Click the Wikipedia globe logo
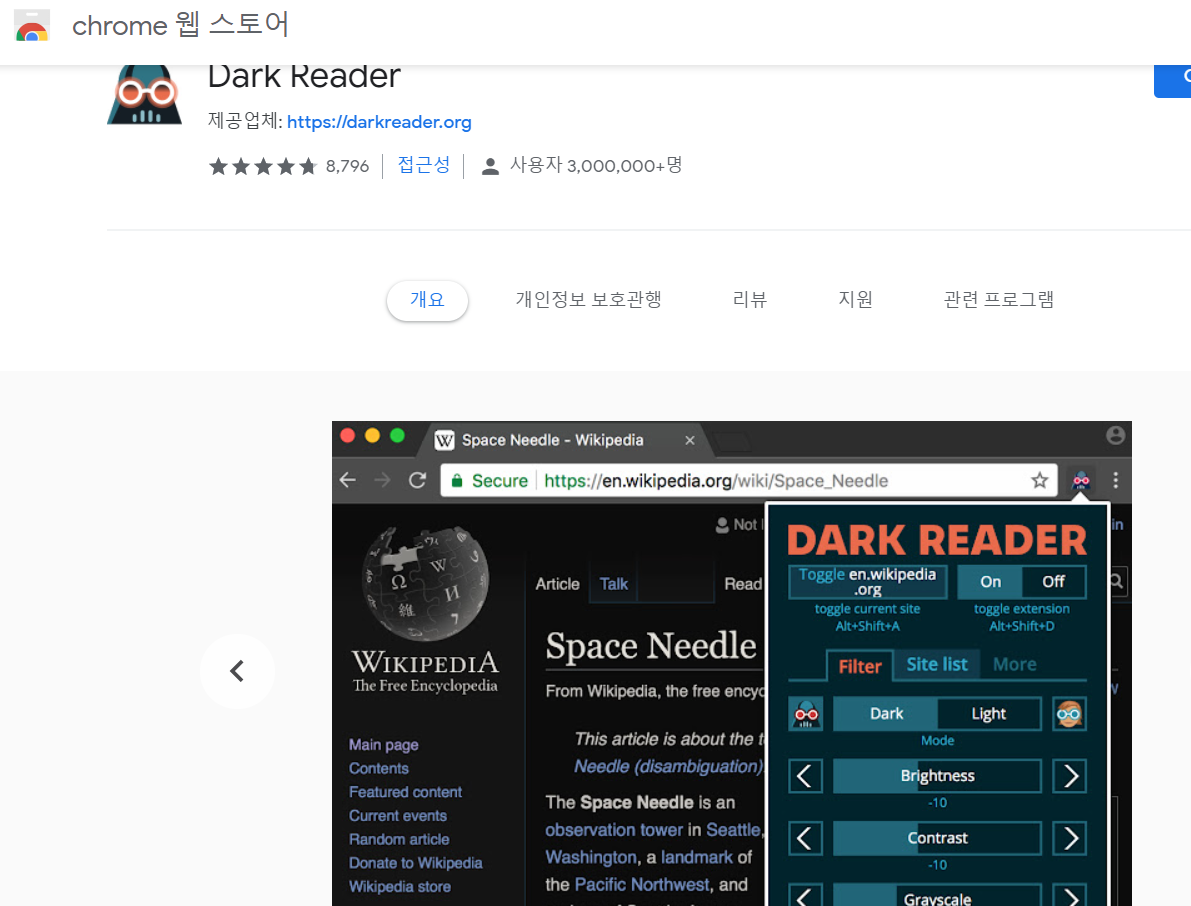 click(425, 584)
